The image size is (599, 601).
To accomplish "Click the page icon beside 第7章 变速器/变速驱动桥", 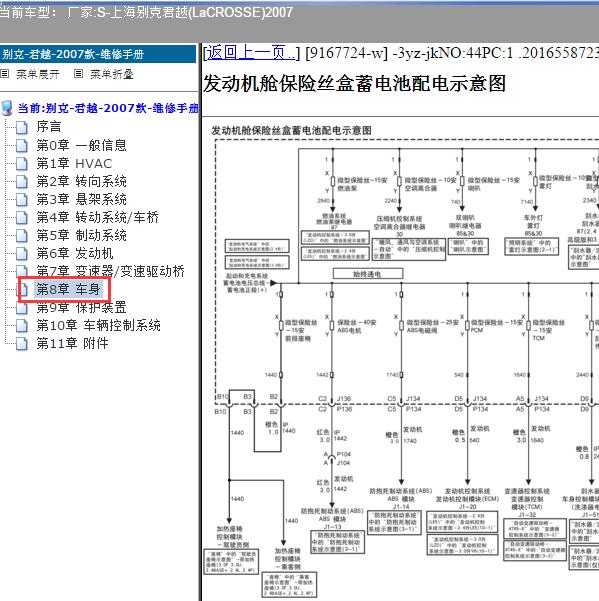I will pos(22,270).
